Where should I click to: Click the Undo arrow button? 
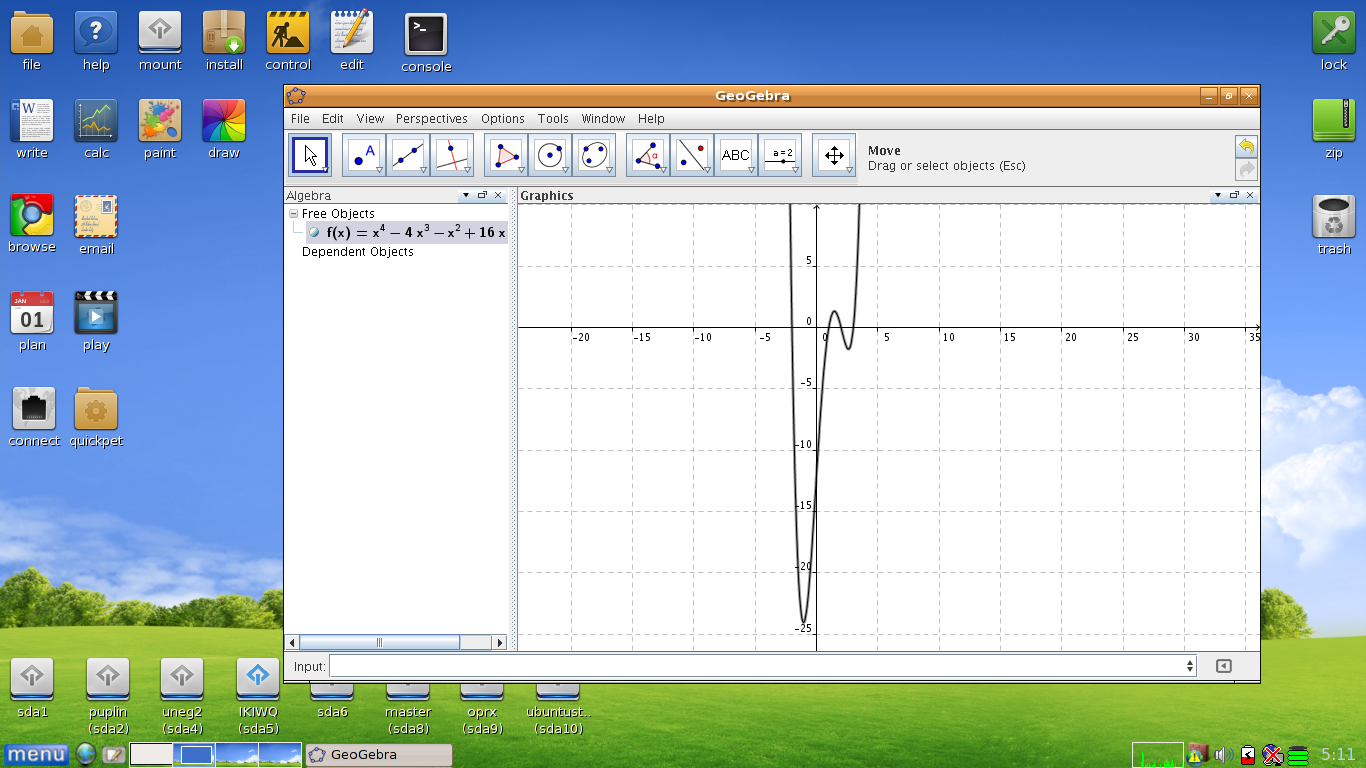point(1244,145)
